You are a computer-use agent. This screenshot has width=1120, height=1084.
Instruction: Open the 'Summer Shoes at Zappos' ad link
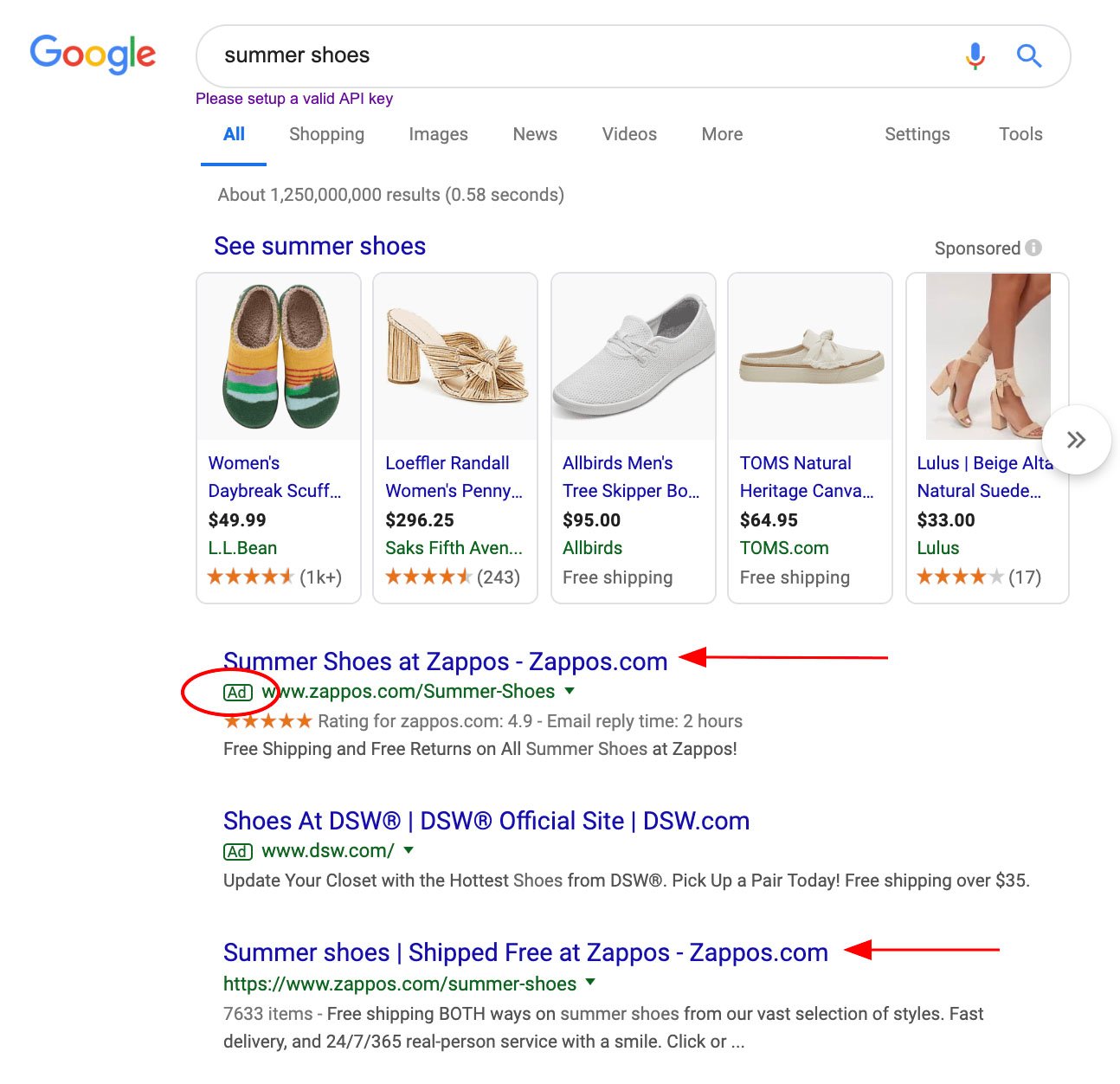(x=445, y=661)
